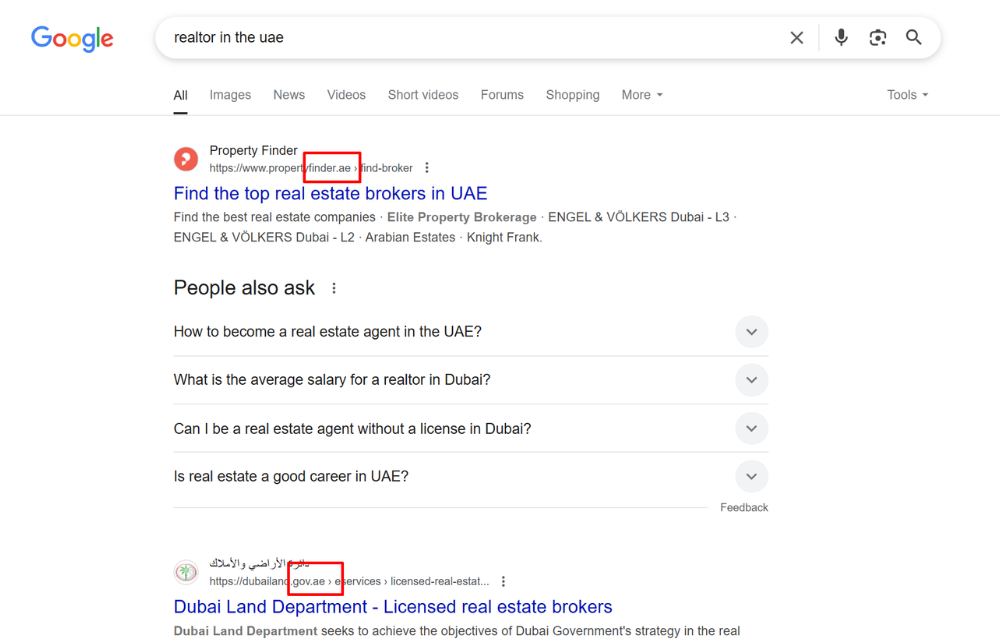Clear the search query with the X icon
Image resolution: width=1000 pixels, height=640 pixels.
[797, 37]
